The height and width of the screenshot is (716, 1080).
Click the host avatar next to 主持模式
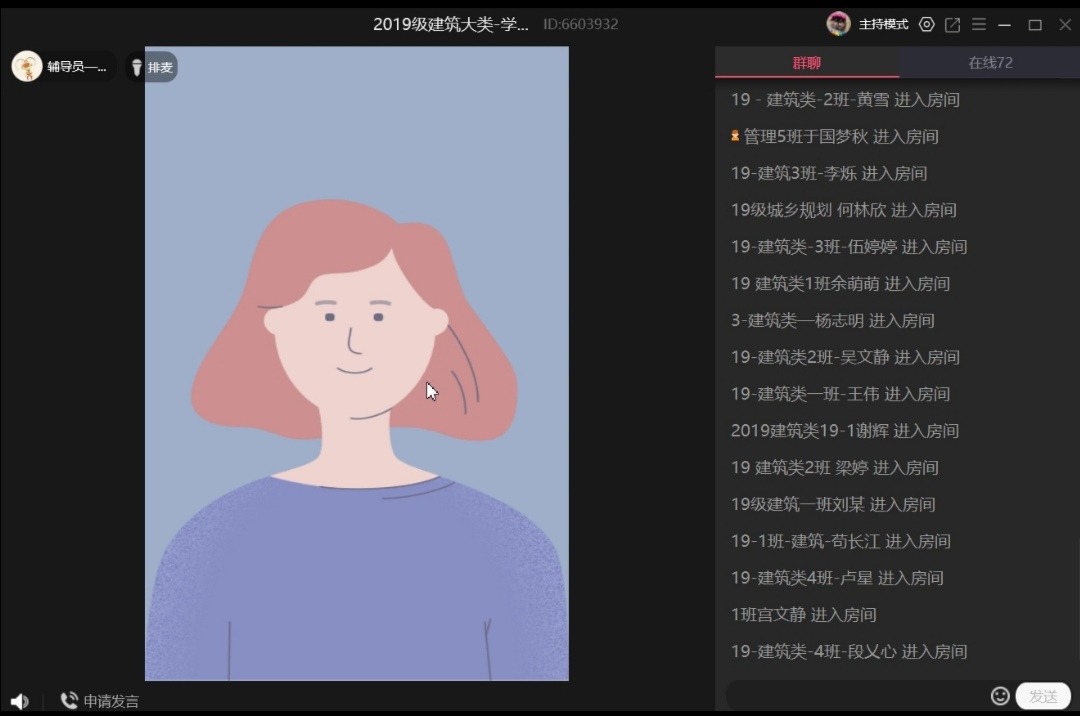pos(838,24)
